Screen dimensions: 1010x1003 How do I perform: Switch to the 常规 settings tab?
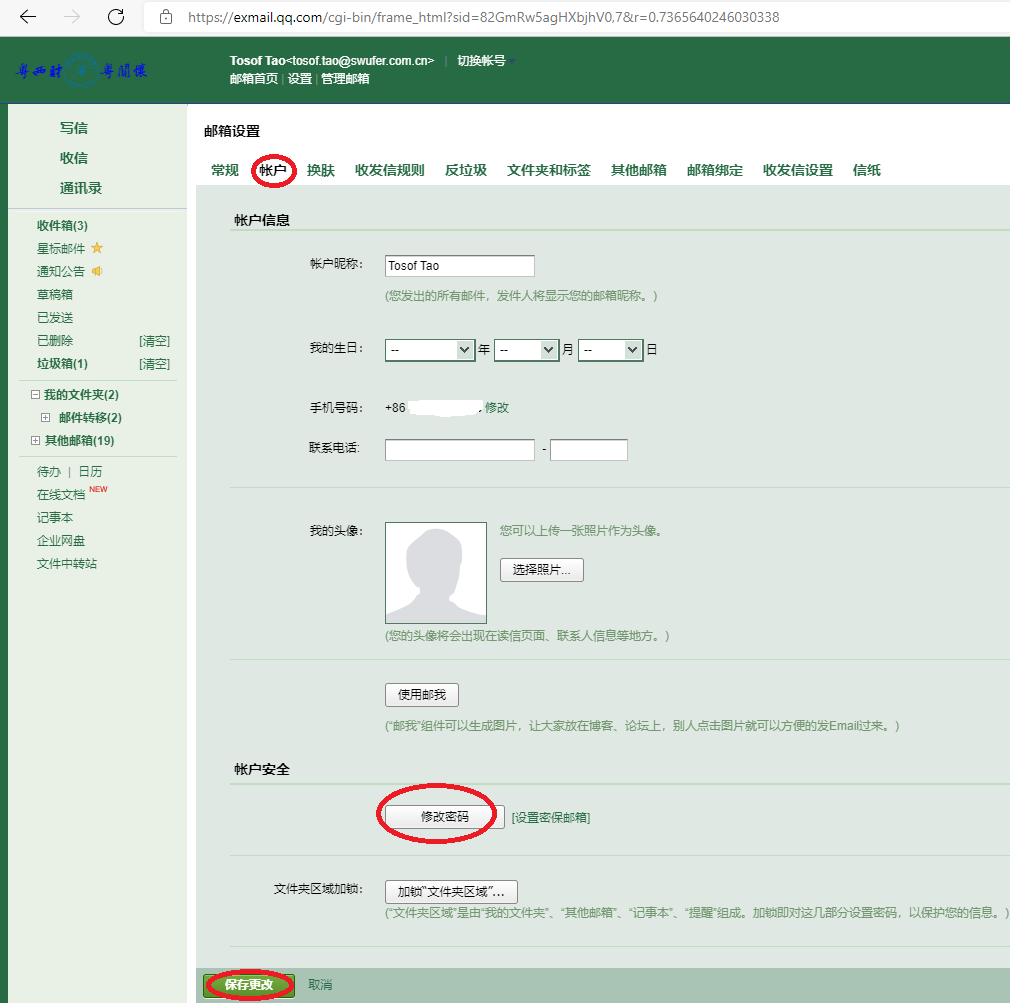click(225, 170)
